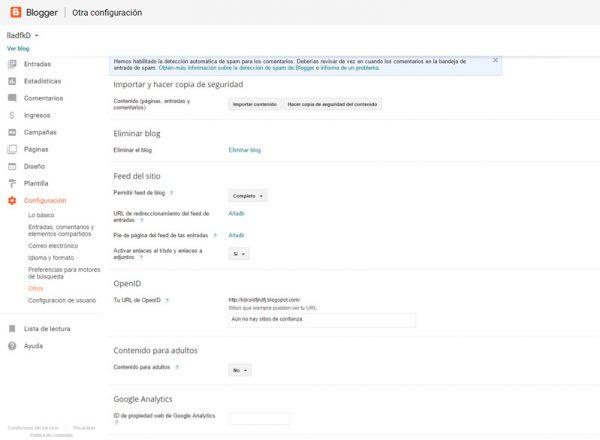
Task: Select Configuración menu item
Action: coord(45,200)
